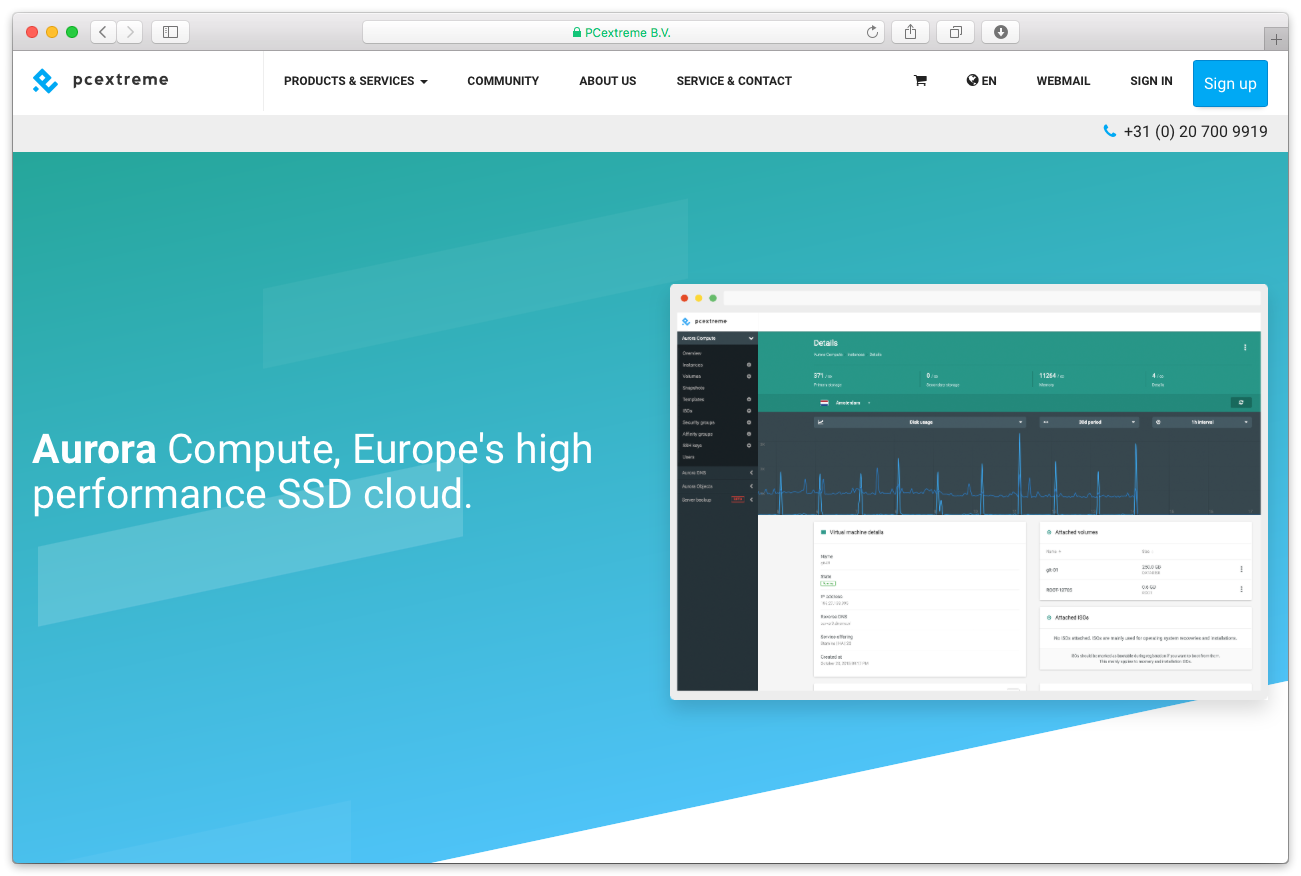This screenshot has height=876, width=1301.
Task: Open Safari downloads button
Action: [x=1000, y=32]
